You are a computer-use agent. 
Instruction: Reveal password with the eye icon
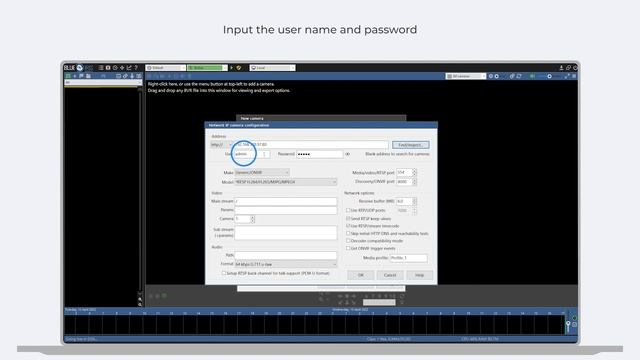(347, 154)
